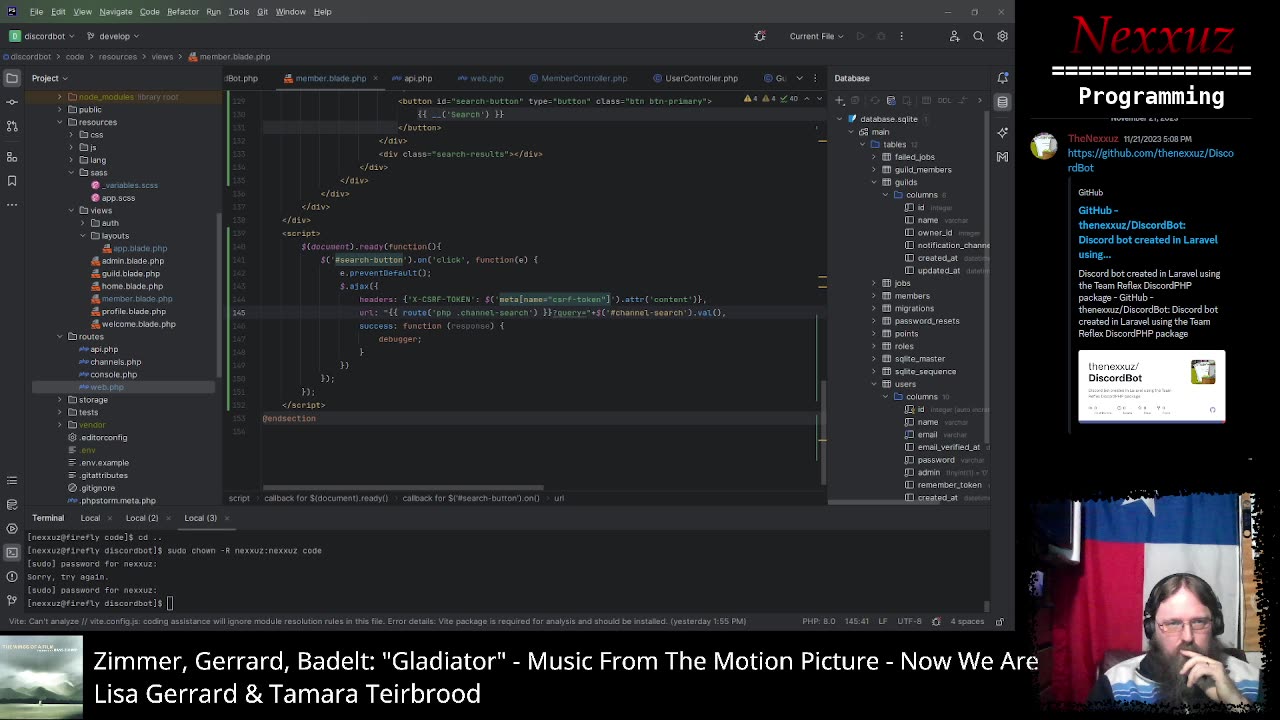Screen dimensions: 1280x720
Task: Open the Refactor menu
Action: point(183,12)
